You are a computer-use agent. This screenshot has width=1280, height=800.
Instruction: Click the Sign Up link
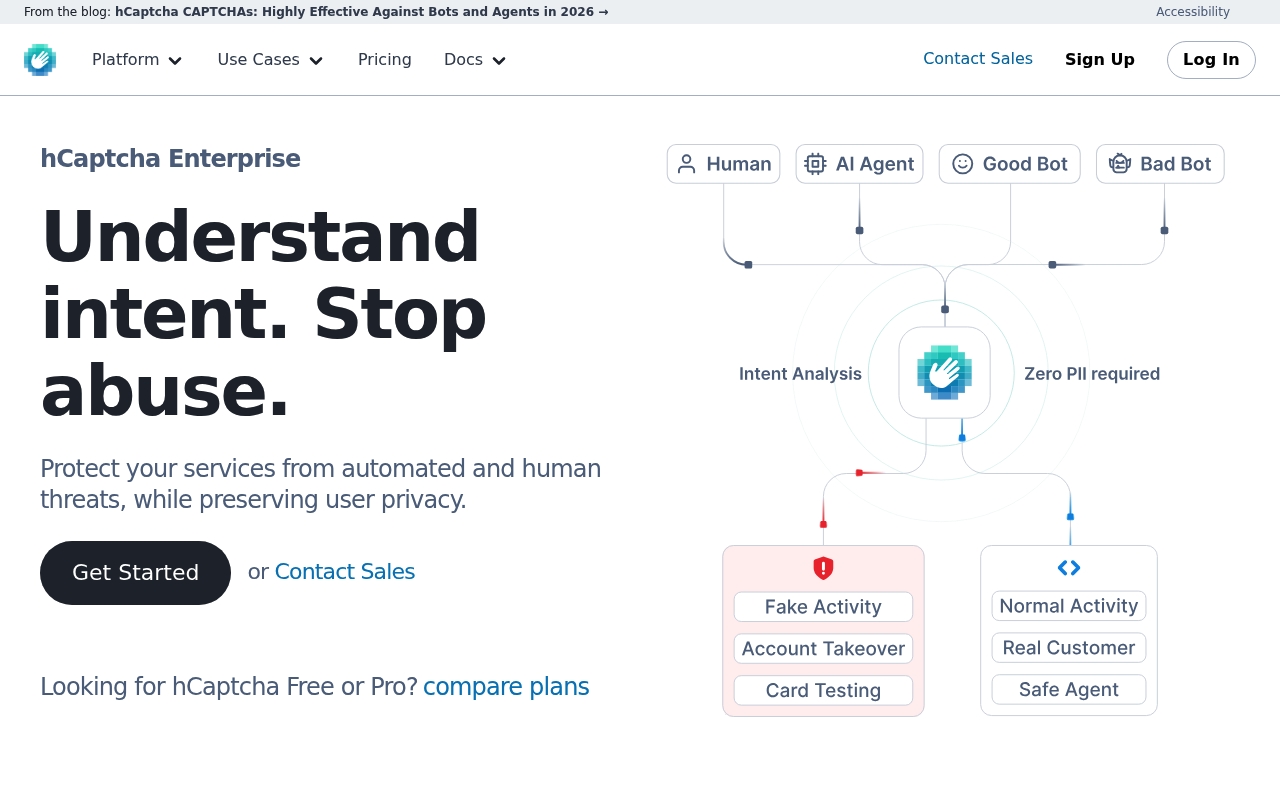pyautogui.click(x=1100, y=60)
